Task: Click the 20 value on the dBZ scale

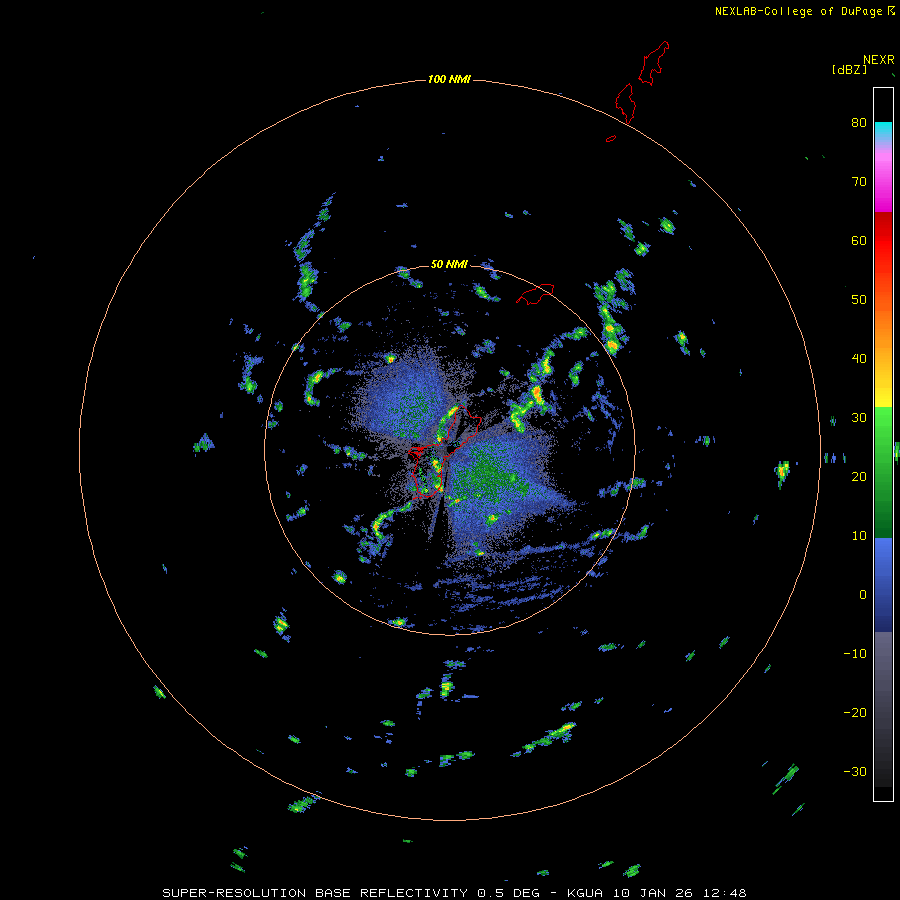Action: 859,477
